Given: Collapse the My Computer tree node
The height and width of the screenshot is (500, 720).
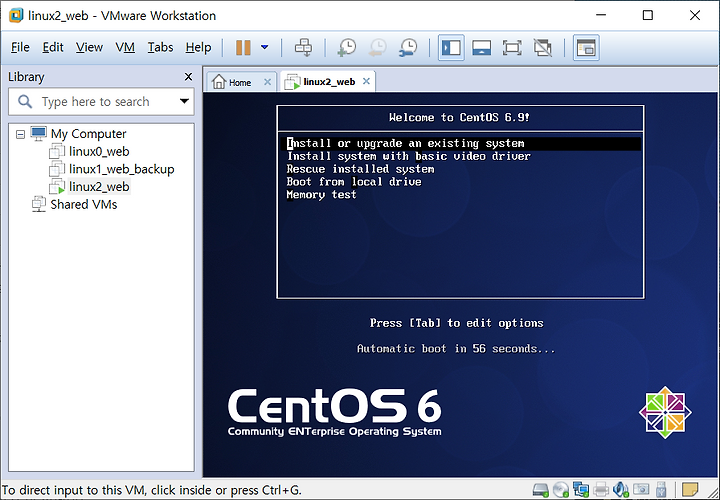Looking at the screenshot, I should click(20, 135).
